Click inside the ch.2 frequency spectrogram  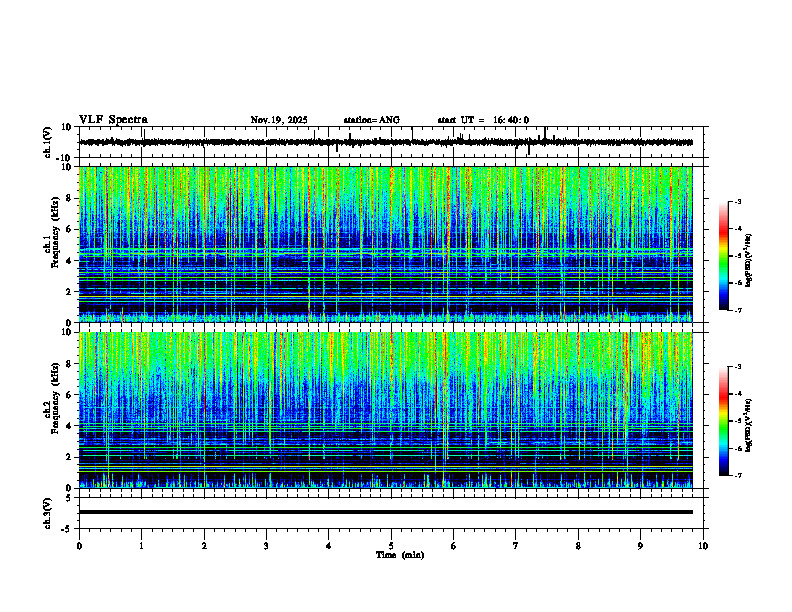pyautogui.click(x=386, y=410)
